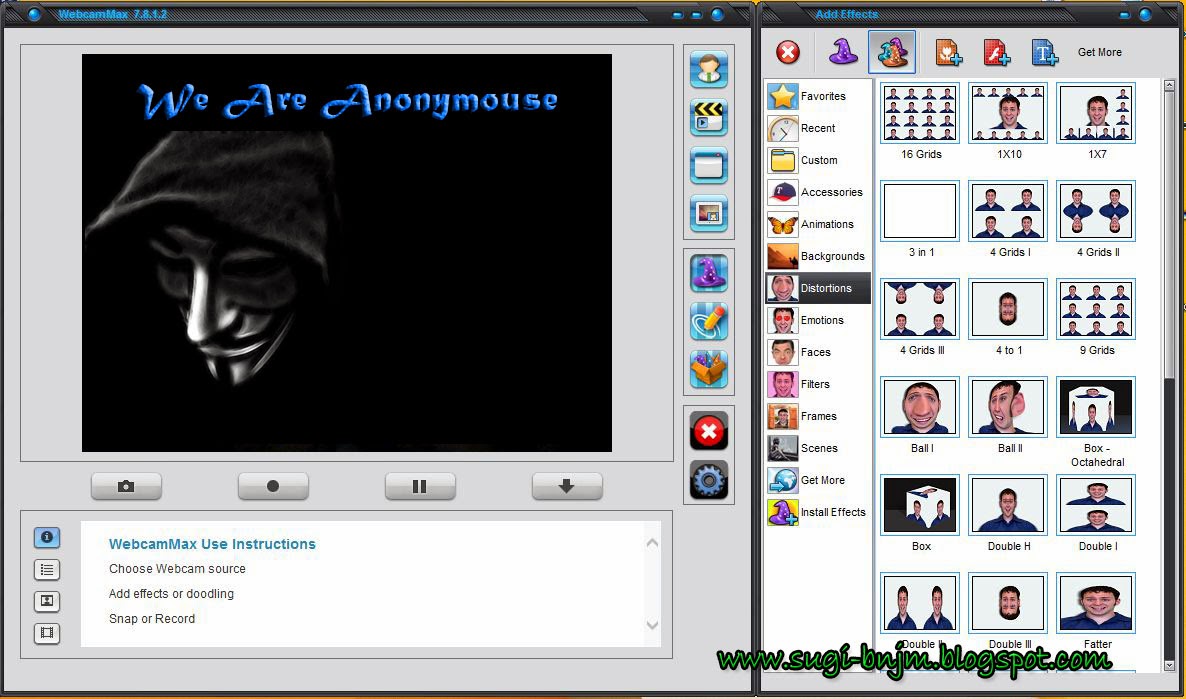
Task: Apply the 9 Grids effect
Action: point(1096,309)
